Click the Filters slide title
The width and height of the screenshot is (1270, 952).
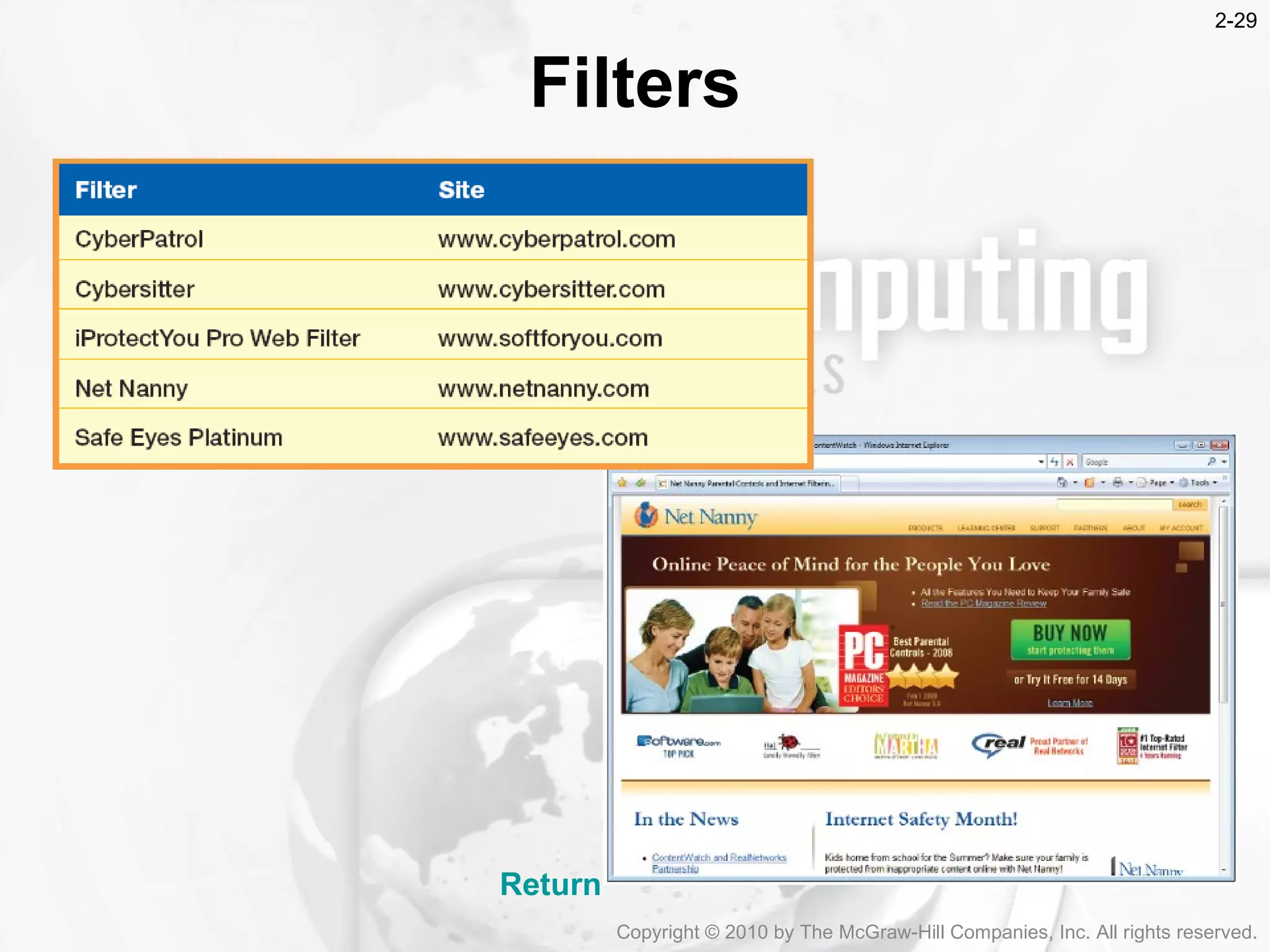click(634, 82)
